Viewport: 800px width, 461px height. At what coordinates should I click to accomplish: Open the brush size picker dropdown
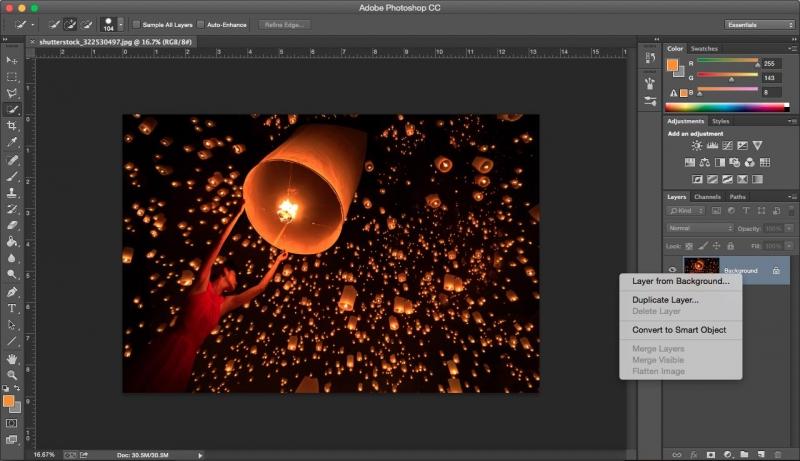[121, 23]
